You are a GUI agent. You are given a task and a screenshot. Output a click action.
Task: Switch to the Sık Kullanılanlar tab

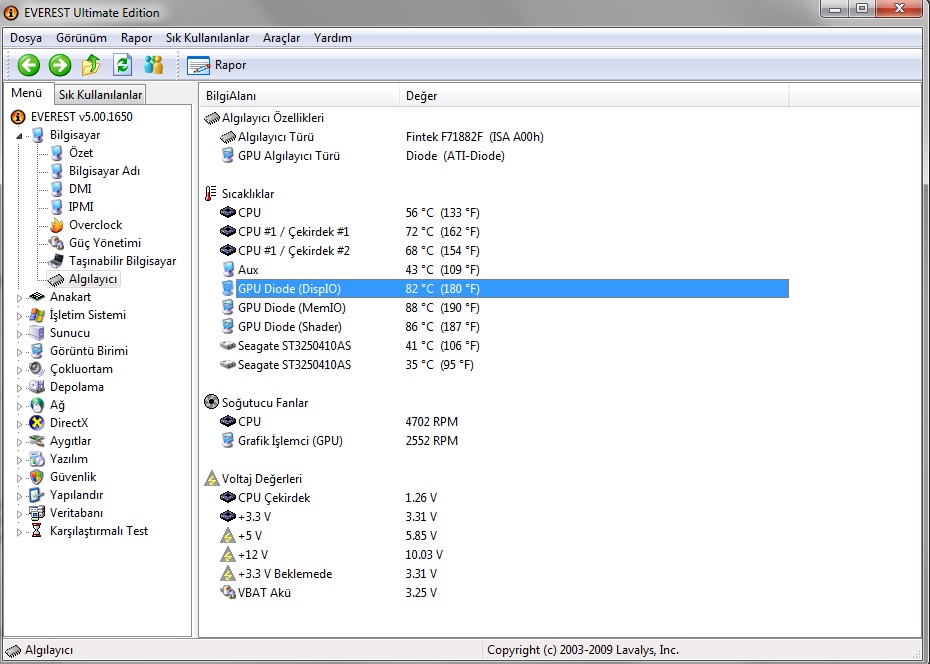(x=100, y=95)
